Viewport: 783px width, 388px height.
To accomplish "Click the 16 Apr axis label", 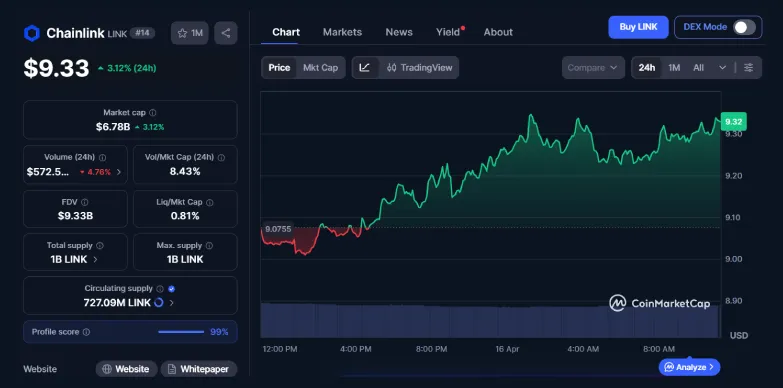I will pyautogui.click(x=507, y=349).
